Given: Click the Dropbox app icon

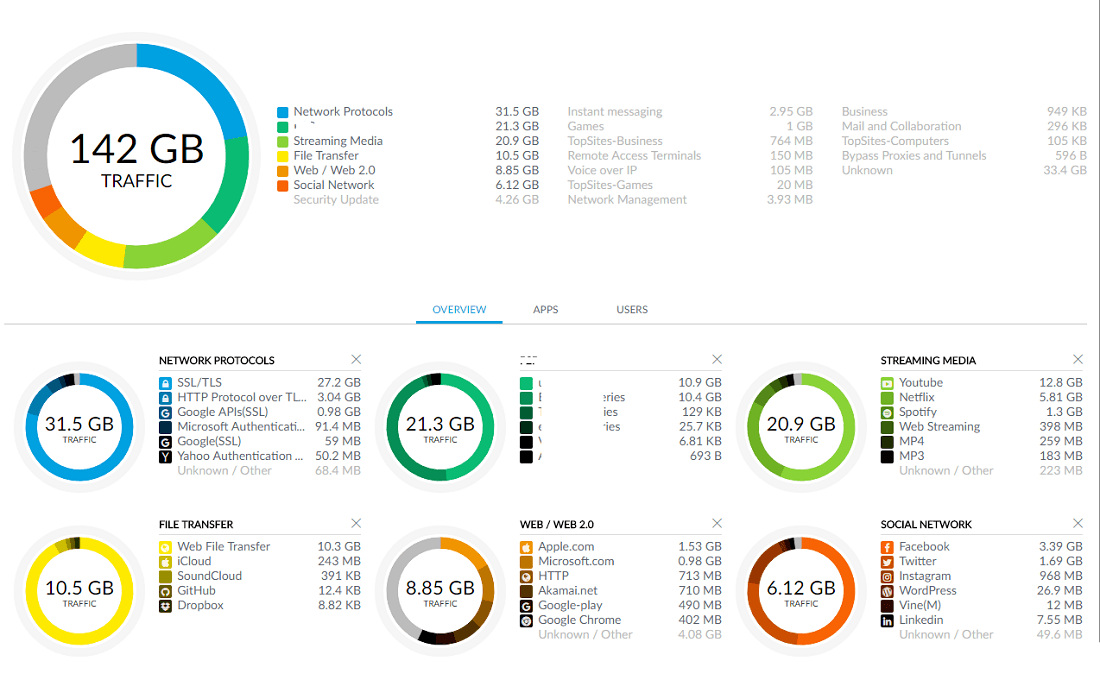Looking at the screenshot, I should pos(165,606).
